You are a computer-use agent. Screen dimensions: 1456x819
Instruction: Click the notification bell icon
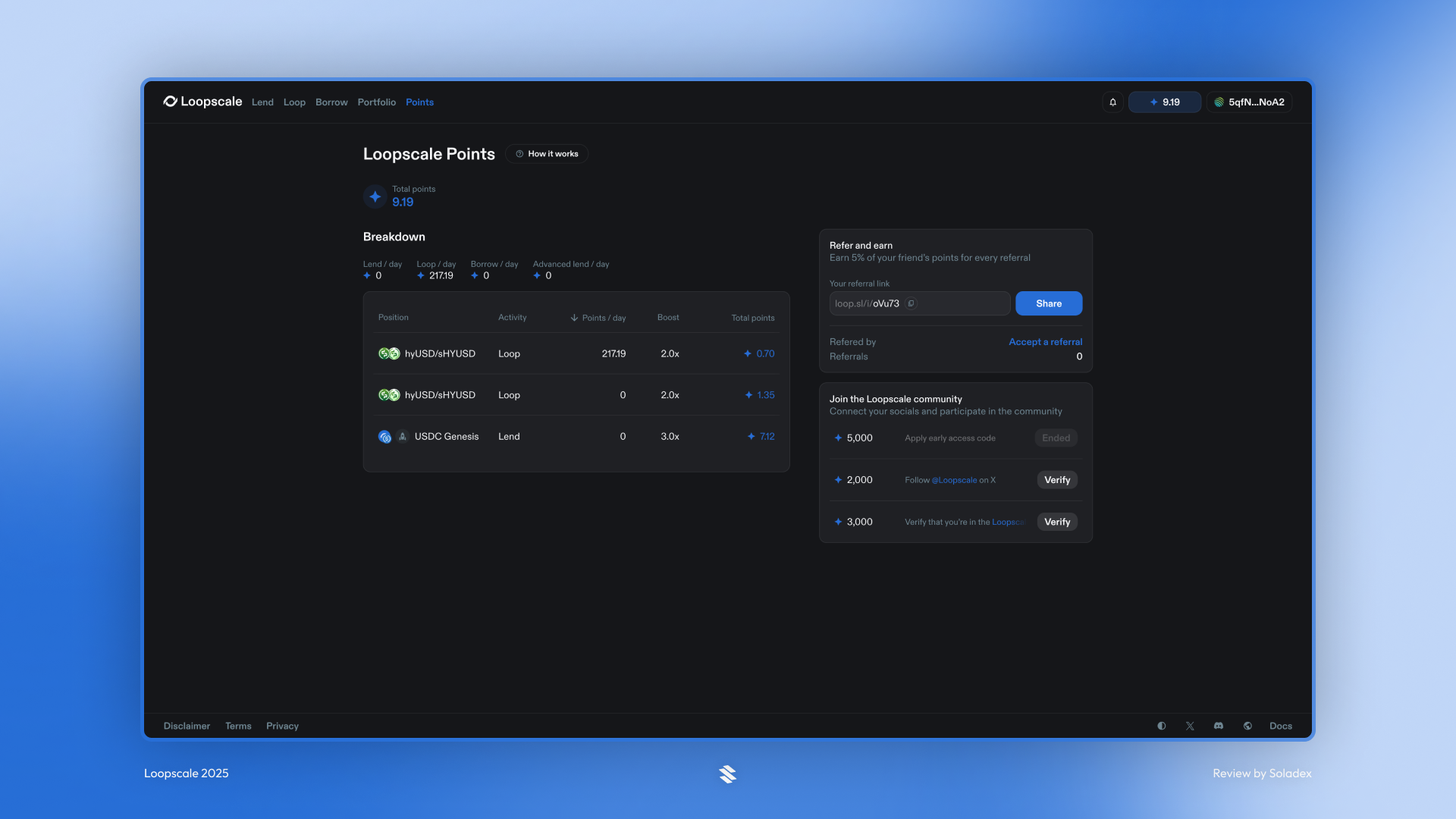coord(1112,102)
